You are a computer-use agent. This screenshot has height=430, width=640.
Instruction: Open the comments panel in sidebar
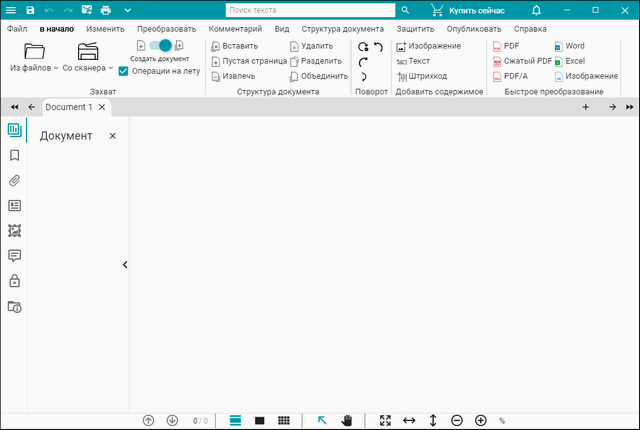coord(14,256)
